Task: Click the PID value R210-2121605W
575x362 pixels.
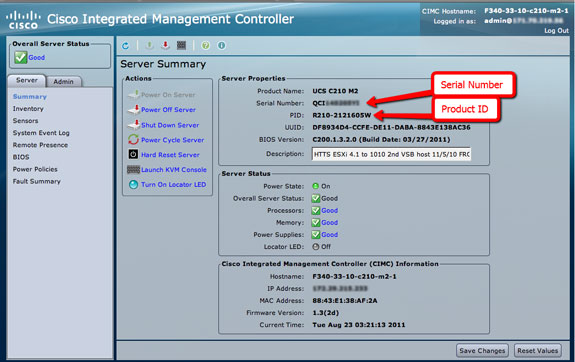Action: point(342,115)
